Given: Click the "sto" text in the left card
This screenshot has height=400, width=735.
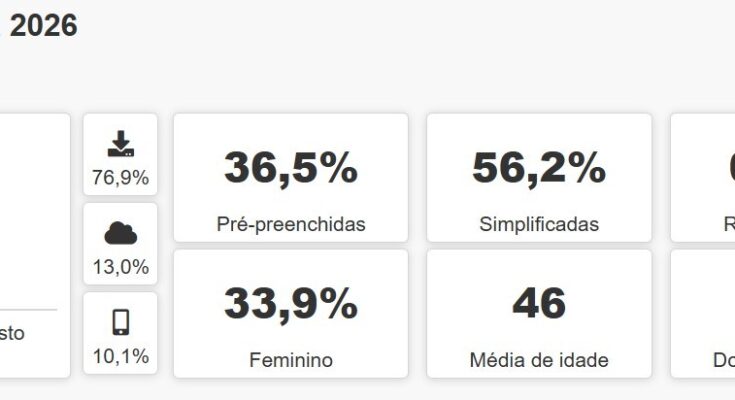Looking at the screenshot, I should tap(12, 334).
